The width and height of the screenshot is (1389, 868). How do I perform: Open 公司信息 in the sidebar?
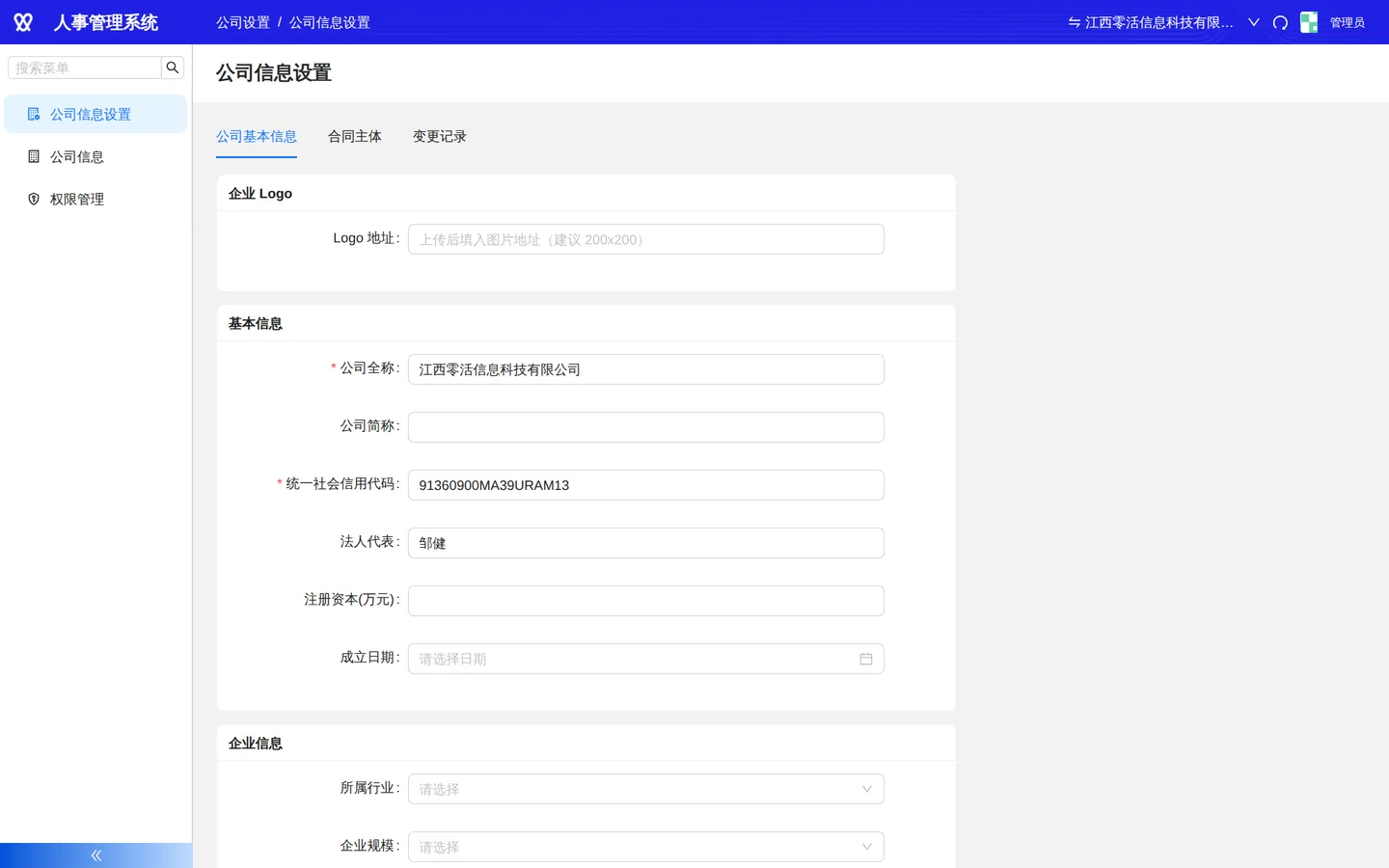(x=95, y=156)
